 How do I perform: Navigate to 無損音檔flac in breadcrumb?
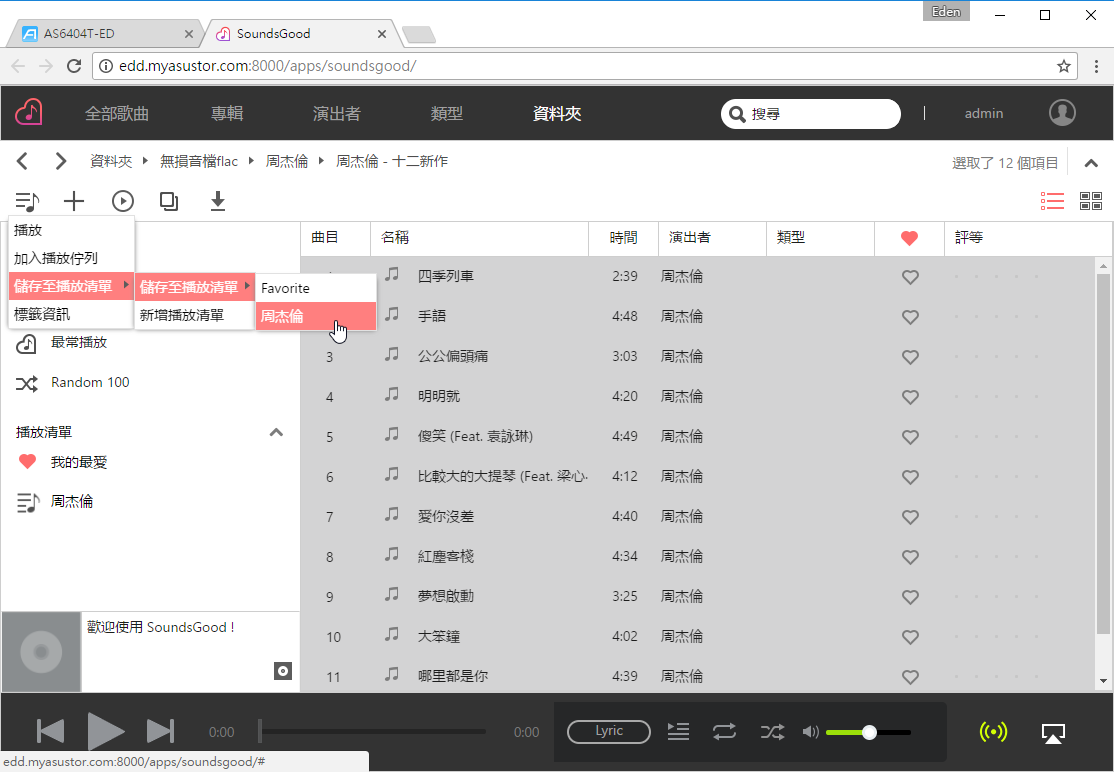tap(199, 161)
